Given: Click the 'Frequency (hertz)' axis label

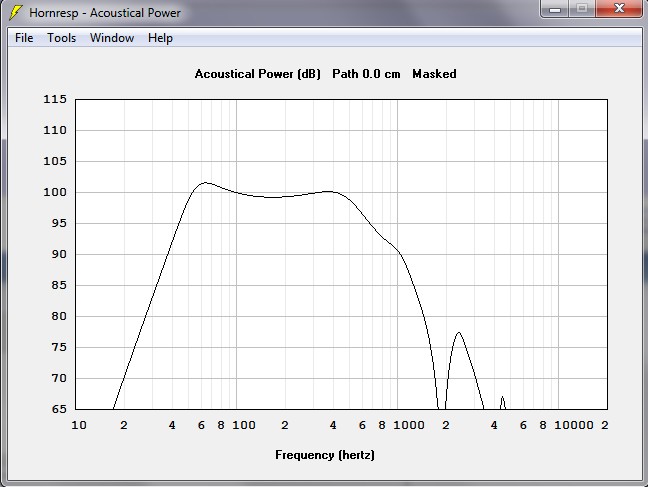Looking at the screenshot, I should [325, 455].
